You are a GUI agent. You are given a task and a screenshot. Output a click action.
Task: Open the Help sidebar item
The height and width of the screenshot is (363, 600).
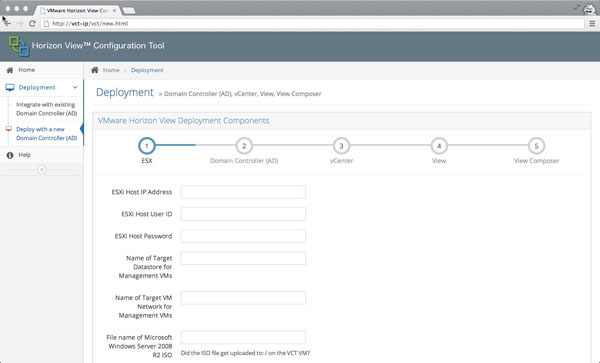[x=42, y=155]
